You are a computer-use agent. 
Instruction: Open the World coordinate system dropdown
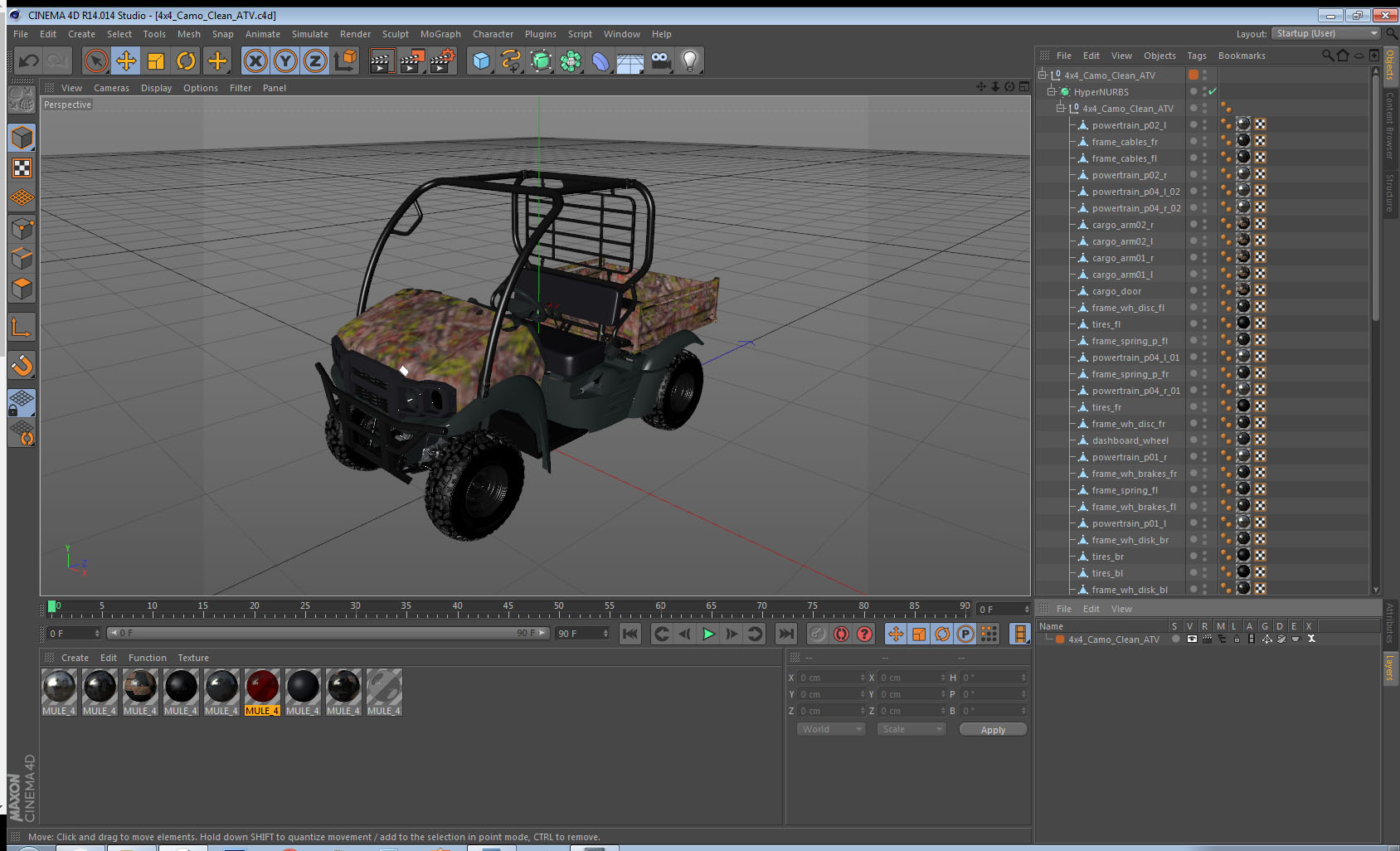831,729
